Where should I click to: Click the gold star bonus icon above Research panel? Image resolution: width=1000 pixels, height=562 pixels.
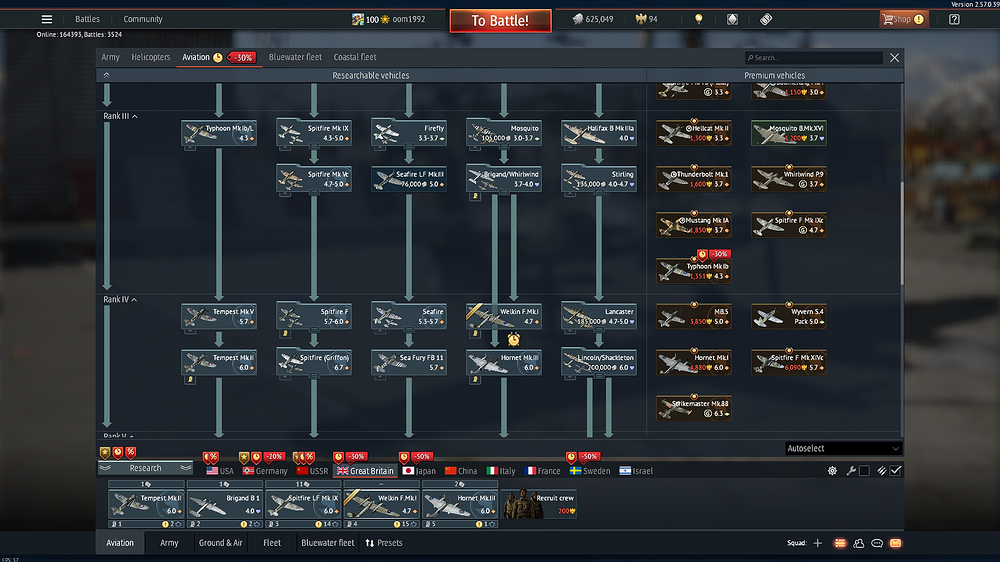pos(105,453)
